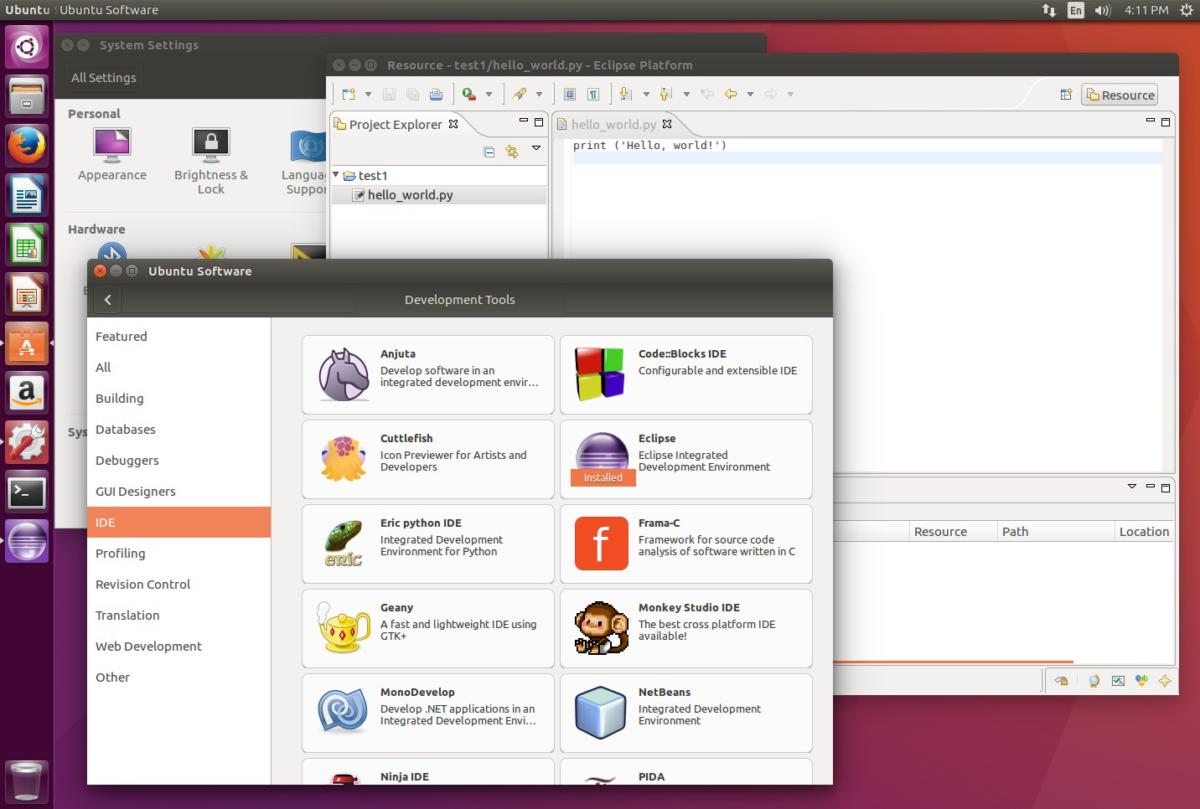Click the Next annotation arrow icon in Eclipse
This screenshot has width=1200, height=809.
(x=625, y=94)
